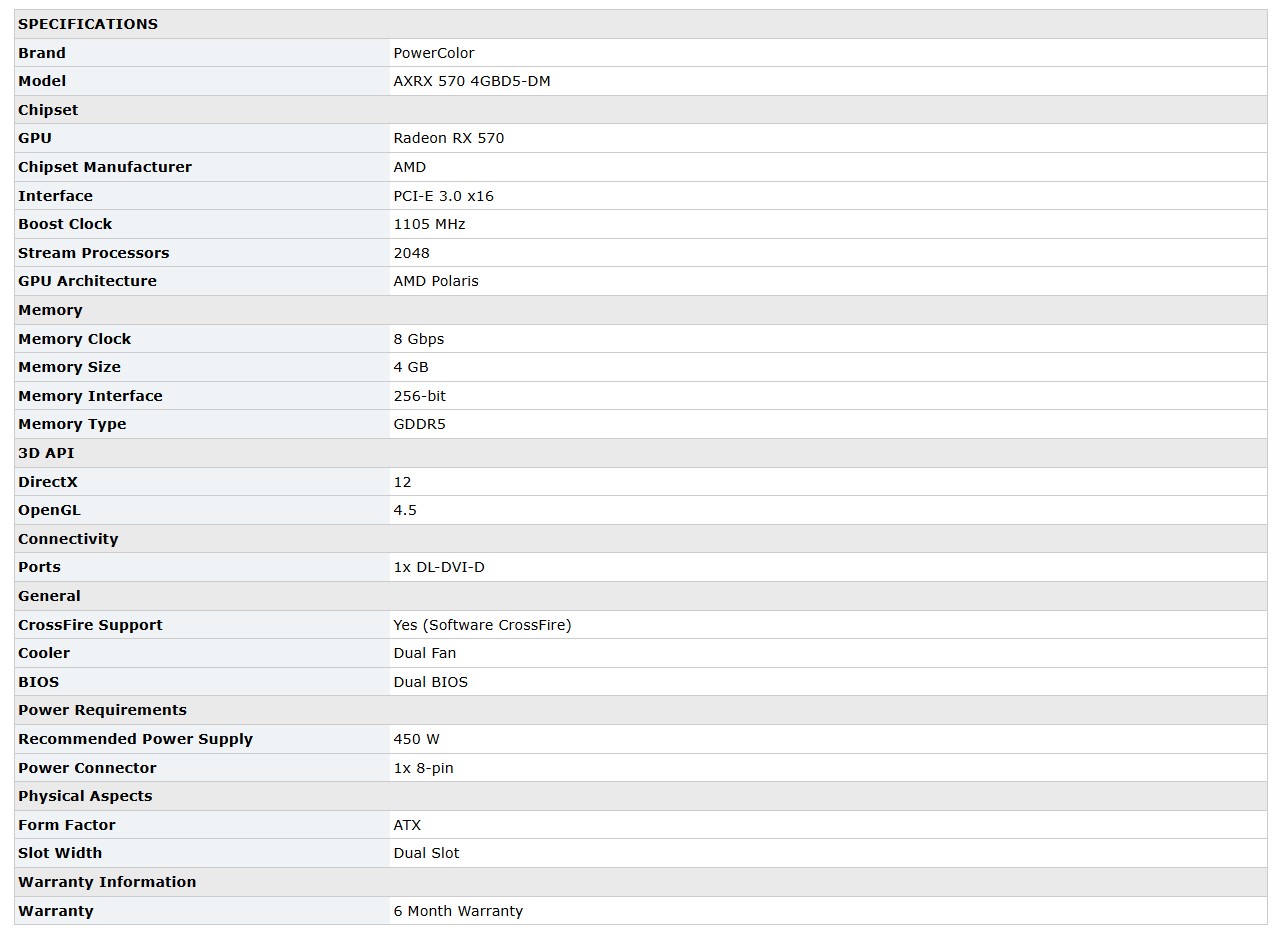1278x946 pixels.
Task: Select the OpenGL value 4.5
Action: pyautogui.click(x=405, y=510)
